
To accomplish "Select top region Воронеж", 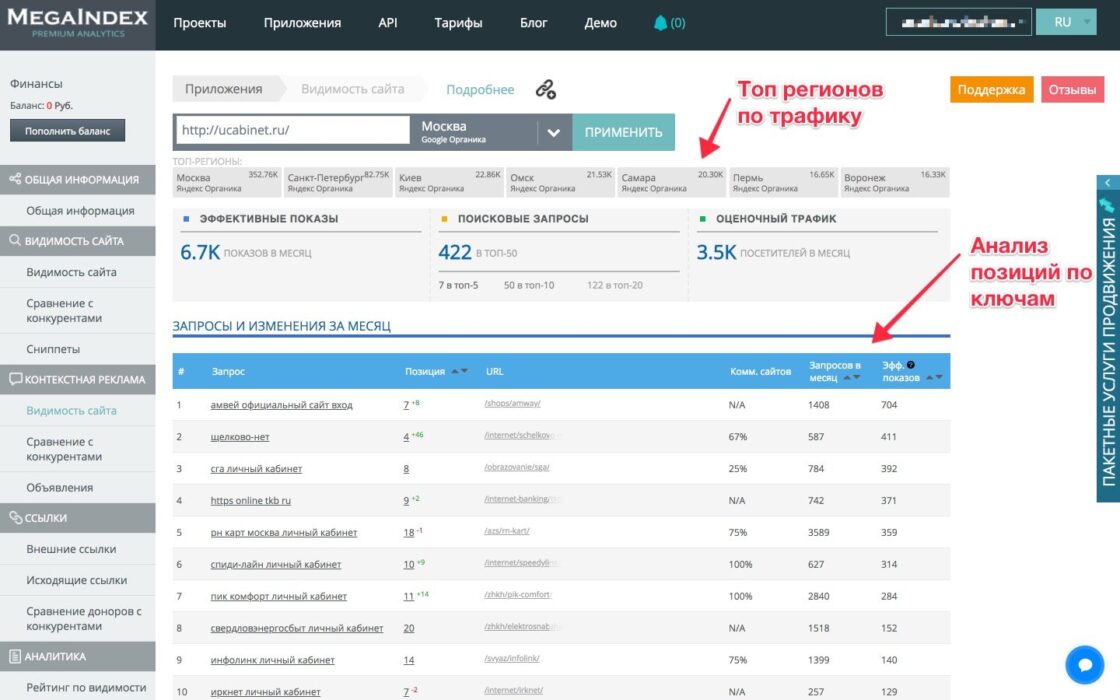I will (x=895, y=182).
